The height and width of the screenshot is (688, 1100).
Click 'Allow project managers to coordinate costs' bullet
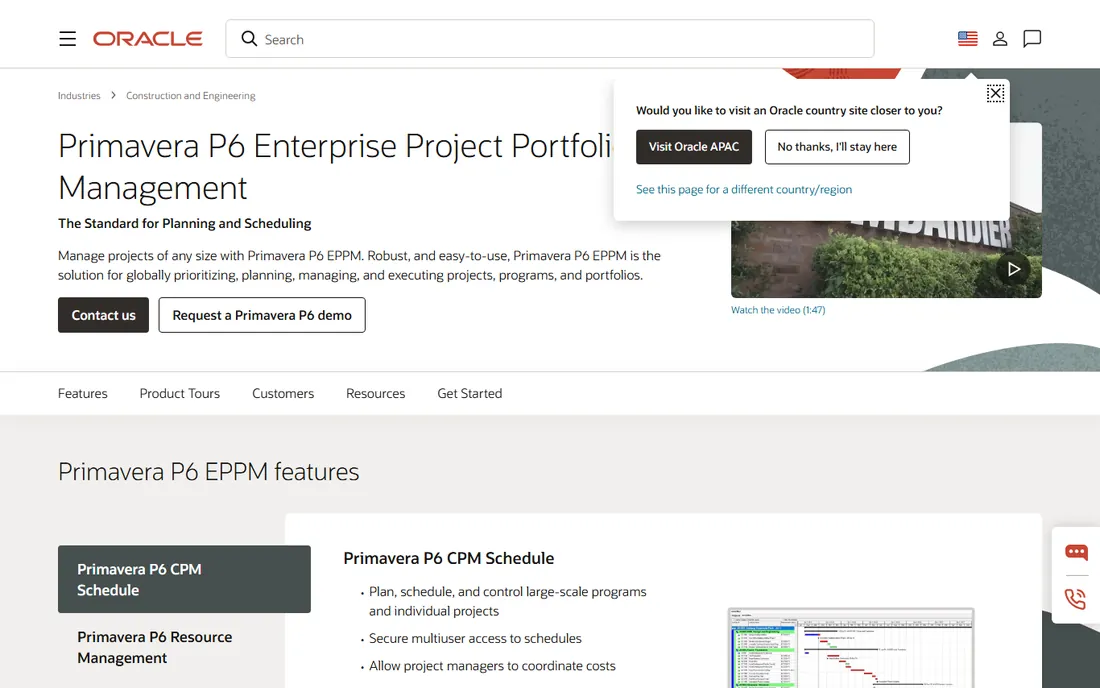click(x=492, y=666)
